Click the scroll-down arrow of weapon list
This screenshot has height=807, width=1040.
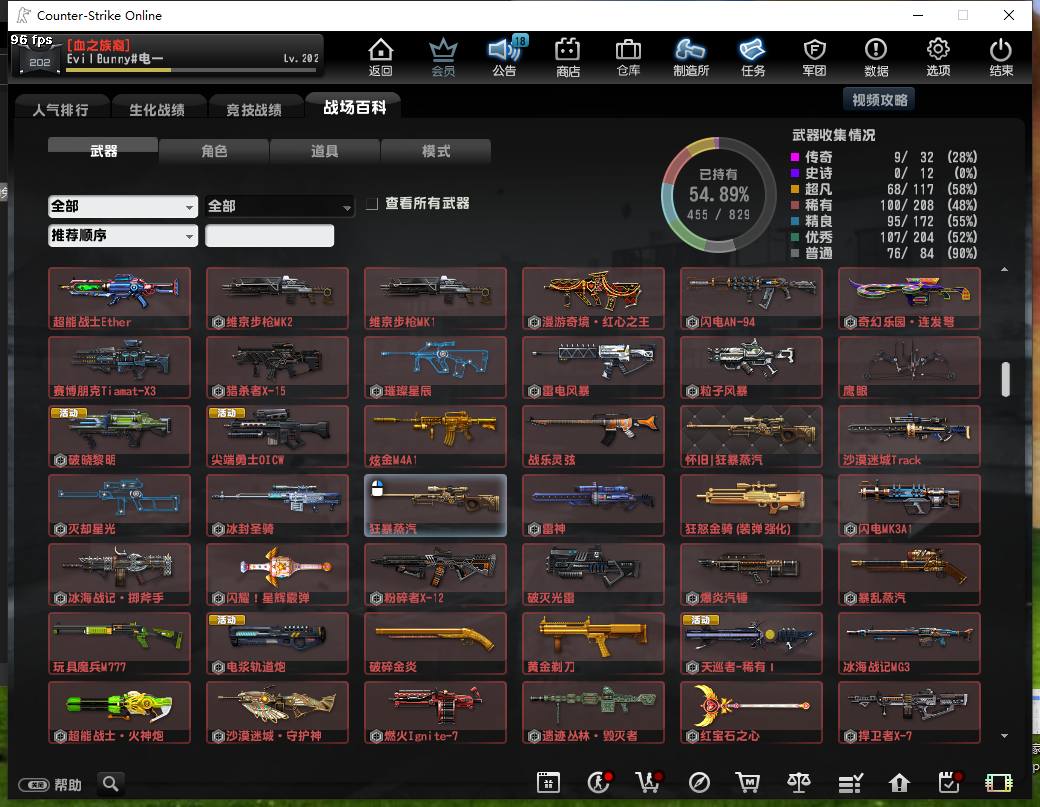[1004, 735]
